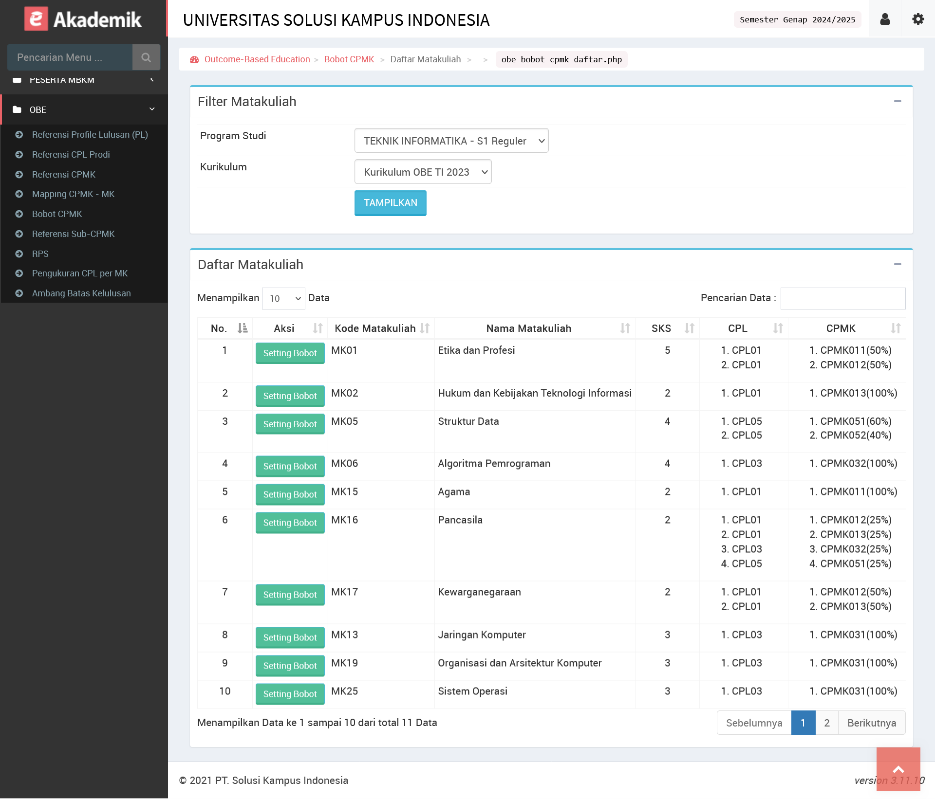Click the search magnifier icon in sidebar
Viewport: 935px width, 799px height.
146,57
